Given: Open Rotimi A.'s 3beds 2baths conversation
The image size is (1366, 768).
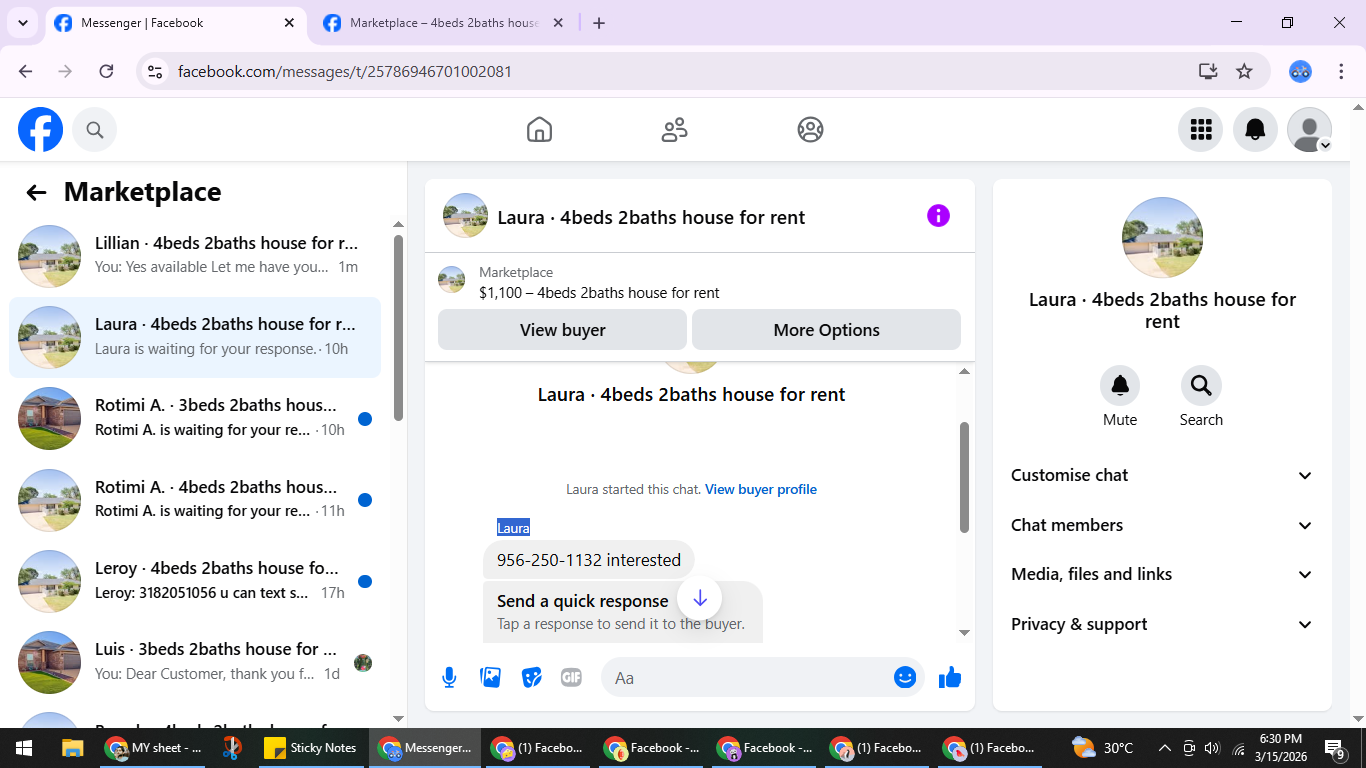Looking at the screenshot, I should (195, 418).
